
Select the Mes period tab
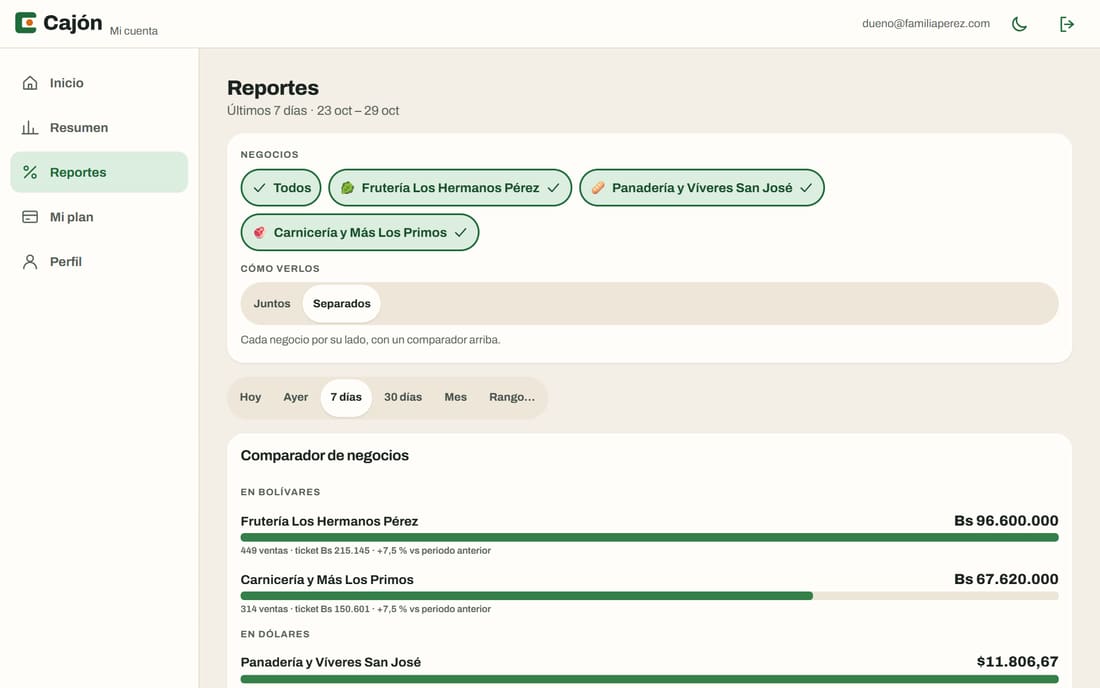pyautogui.click(x=455, y=397)
